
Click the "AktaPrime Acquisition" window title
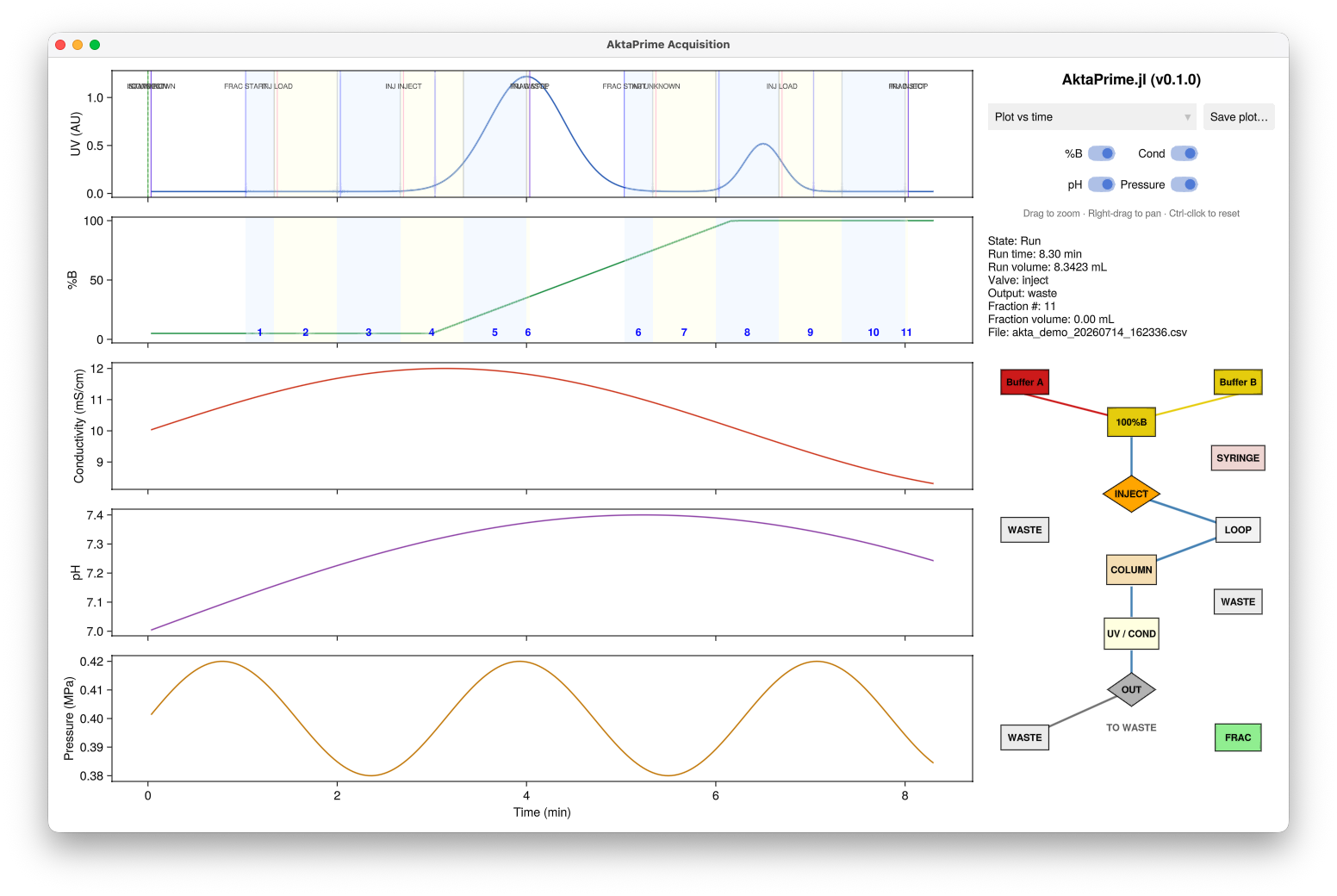point(668,45)
